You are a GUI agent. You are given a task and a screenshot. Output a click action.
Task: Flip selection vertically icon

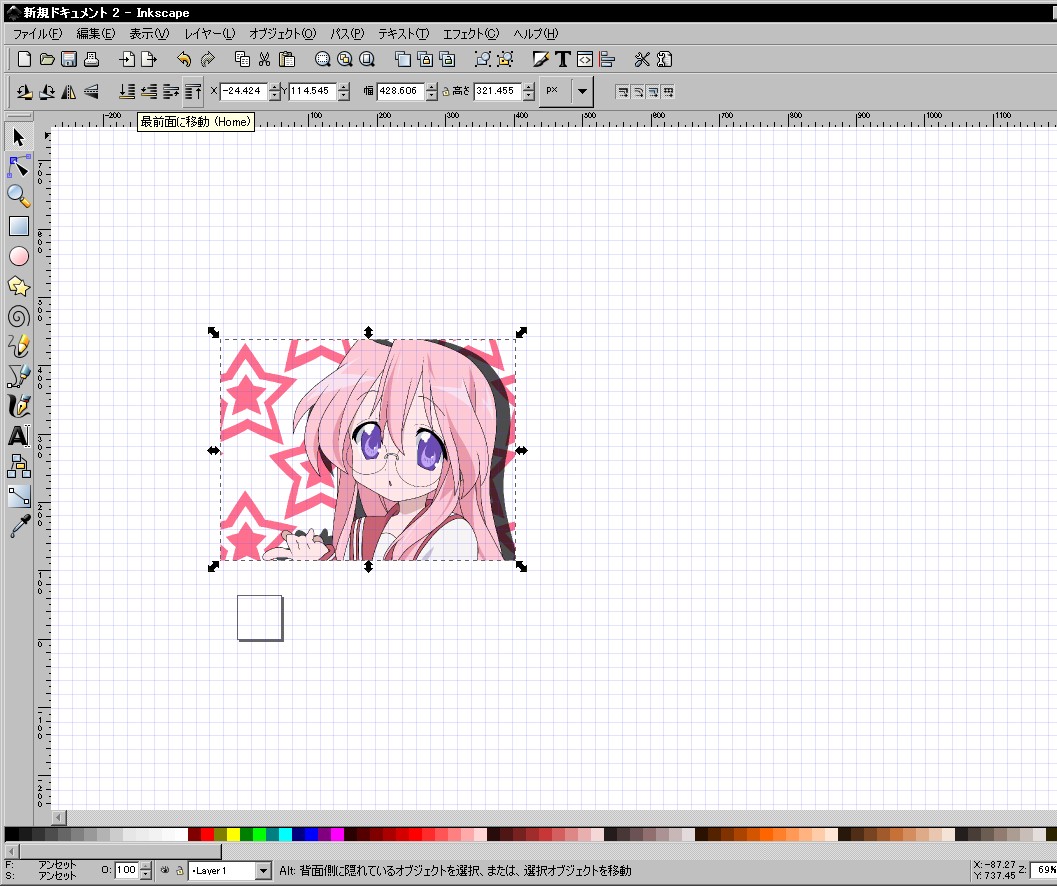pyautogui.click(x=91, y=91)
